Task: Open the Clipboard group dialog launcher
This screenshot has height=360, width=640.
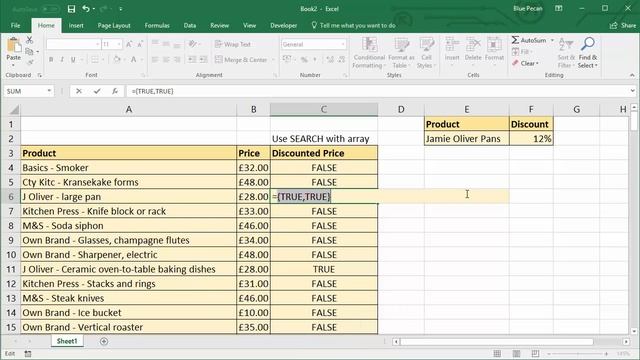Action: click(40, 75)
